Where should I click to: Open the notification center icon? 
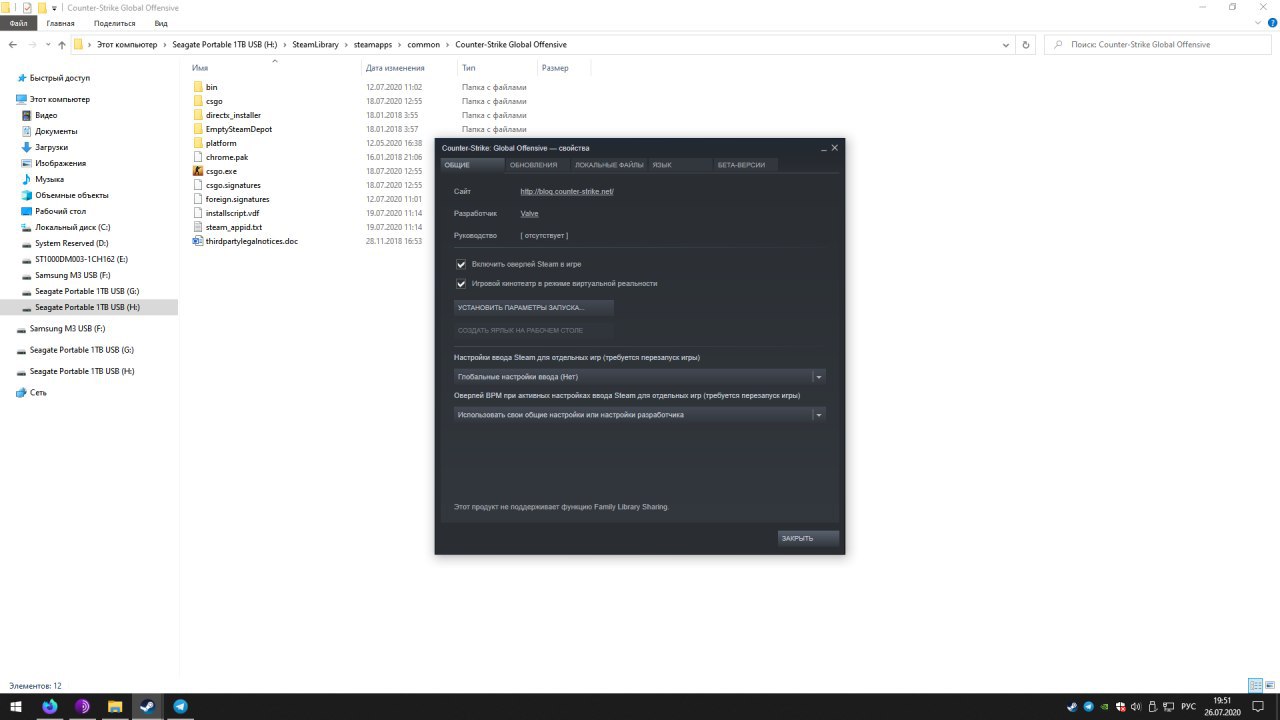(x=1260, y=706)
